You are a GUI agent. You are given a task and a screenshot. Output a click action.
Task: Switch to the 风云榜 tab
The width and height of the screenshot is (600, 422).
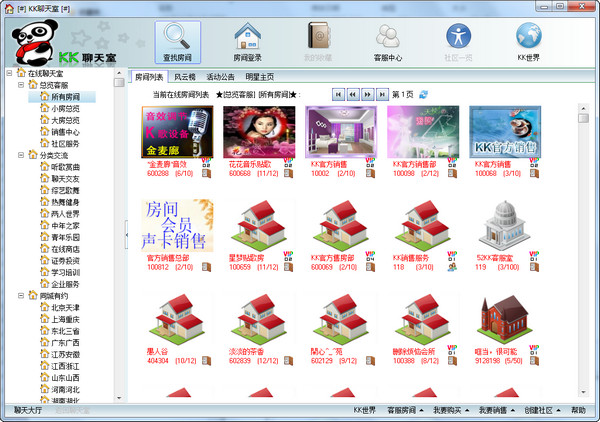[184, 76]
